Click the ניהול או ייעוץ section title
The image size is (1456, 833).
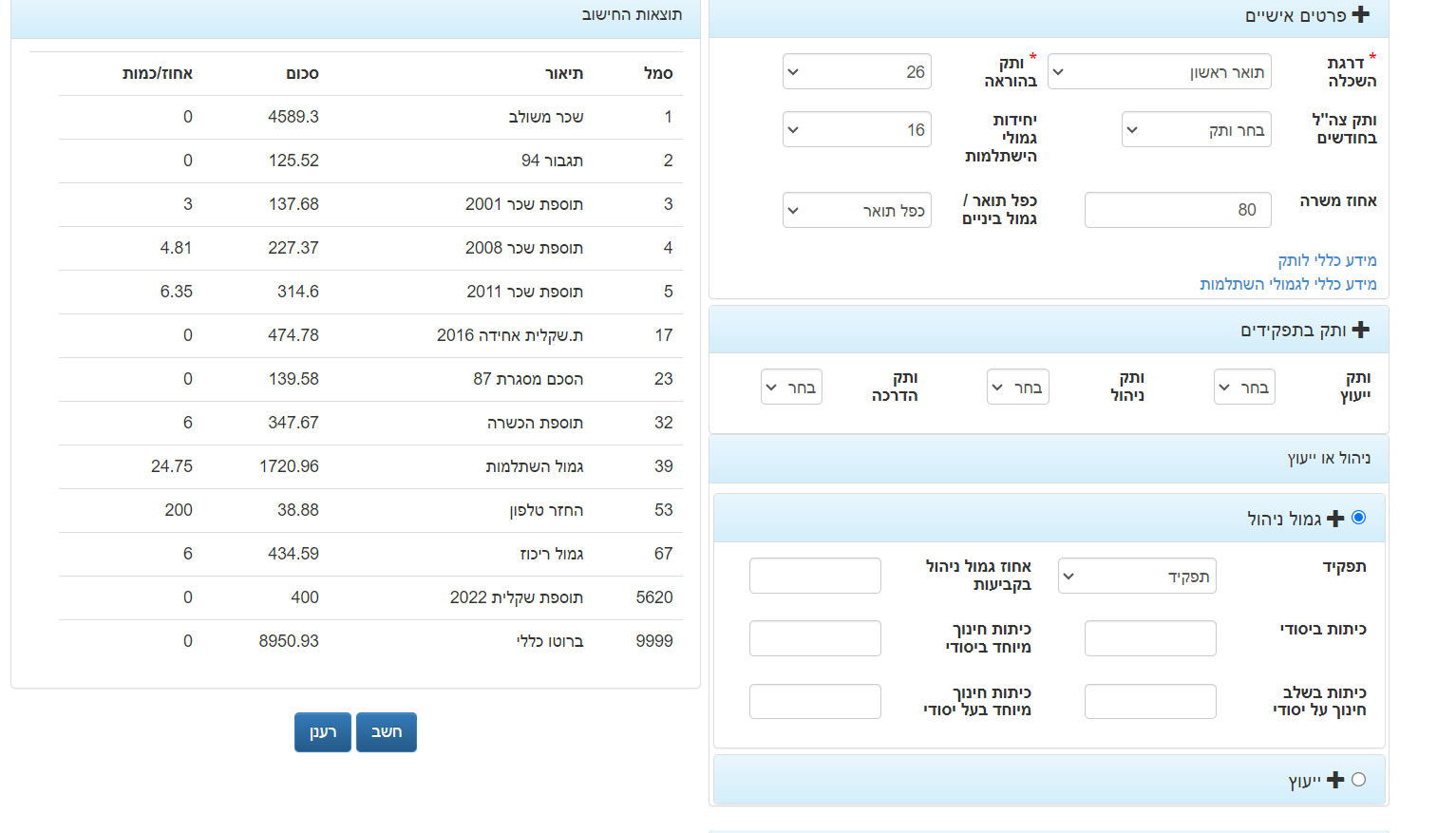1329,459
